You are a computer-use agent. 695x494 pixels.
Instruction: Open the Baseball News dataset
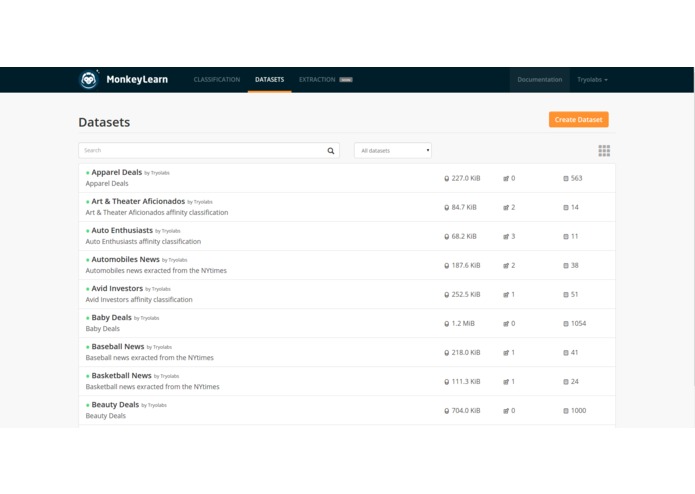coord(118,346)
